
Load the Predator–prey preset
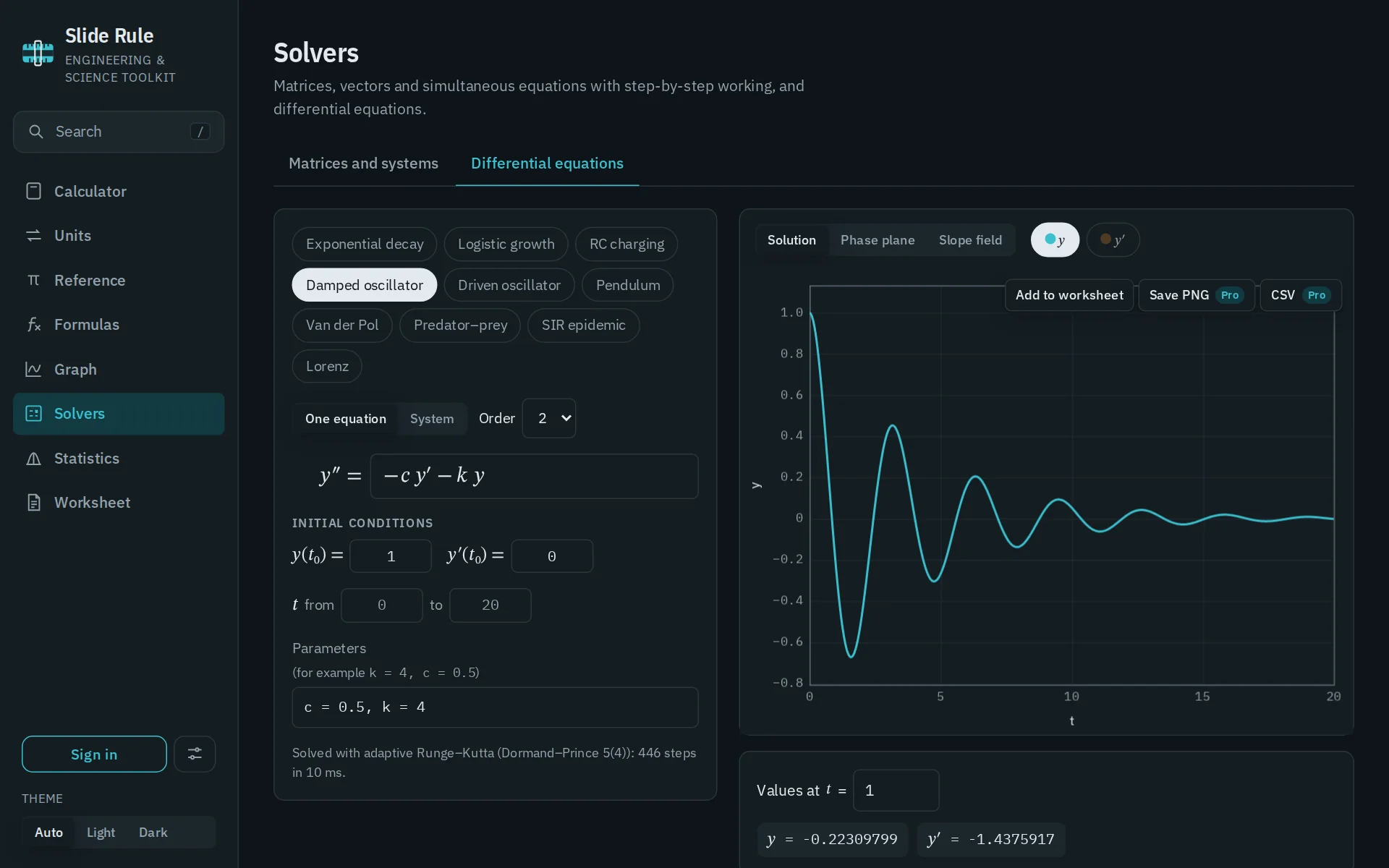pos(460,325)
